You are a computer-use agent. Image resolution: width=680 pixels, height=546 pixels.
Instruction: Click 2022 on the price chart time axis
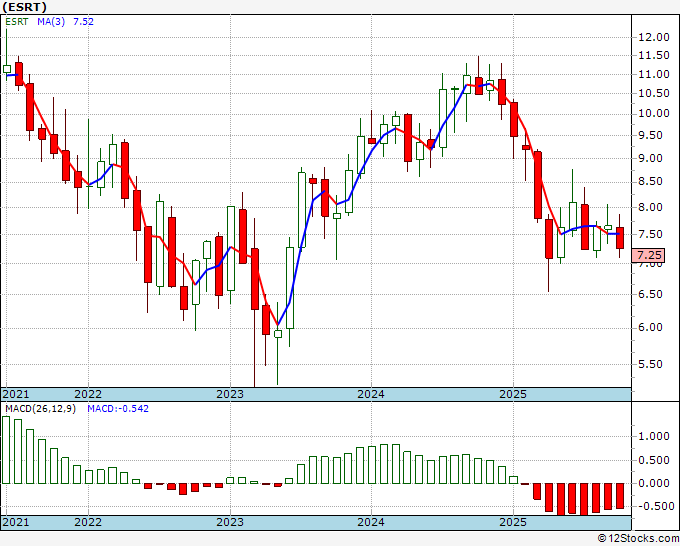point(88,394)
